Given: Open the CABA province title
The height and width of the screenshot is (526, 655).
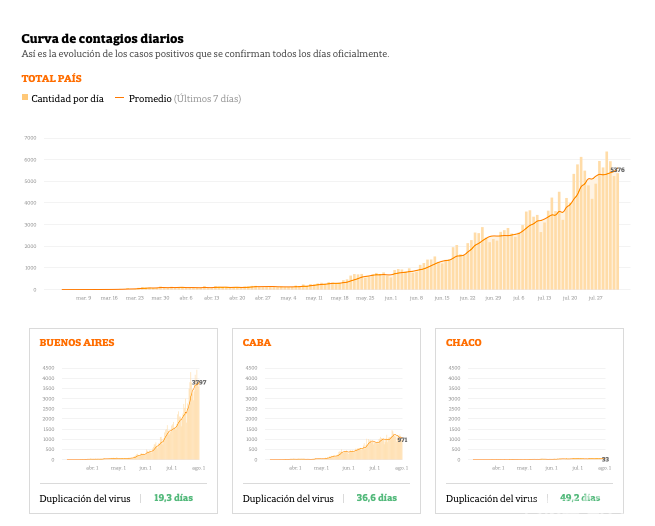Looking at the screenshot, I should (x=257, y=342).
